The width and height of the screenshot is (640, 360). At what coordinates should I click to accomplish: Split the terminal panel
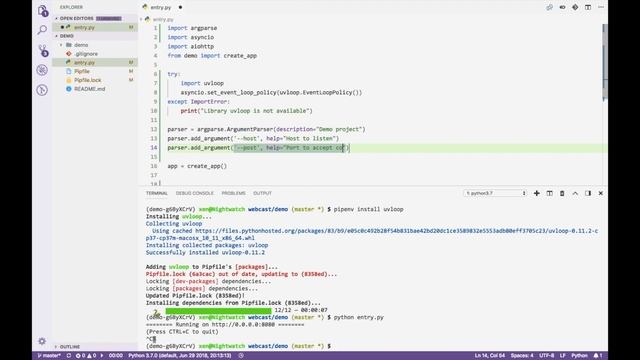[x=549, y=193]
